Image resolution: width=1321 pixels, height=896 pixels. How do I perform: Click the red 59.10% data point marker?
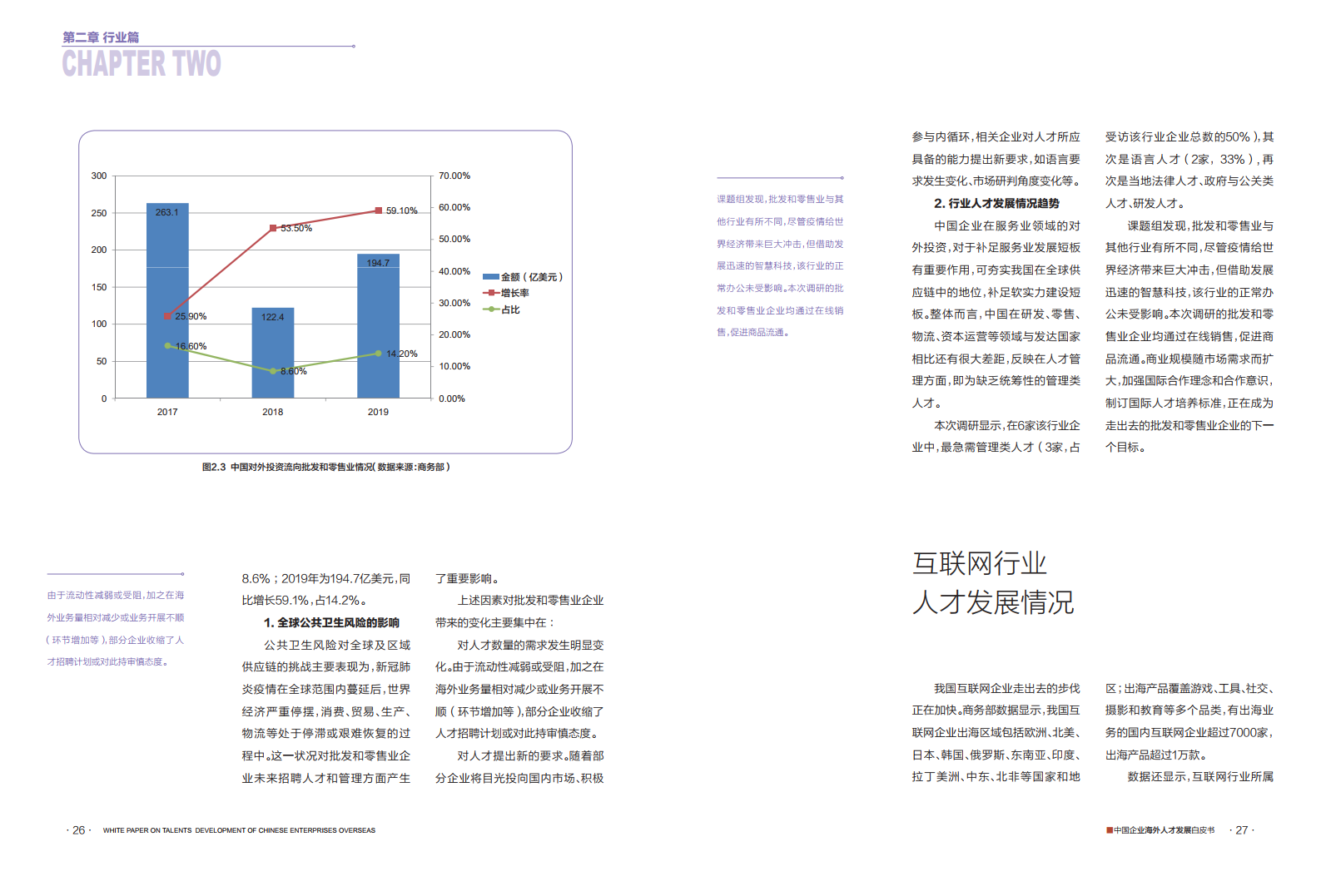pos(378,210)
